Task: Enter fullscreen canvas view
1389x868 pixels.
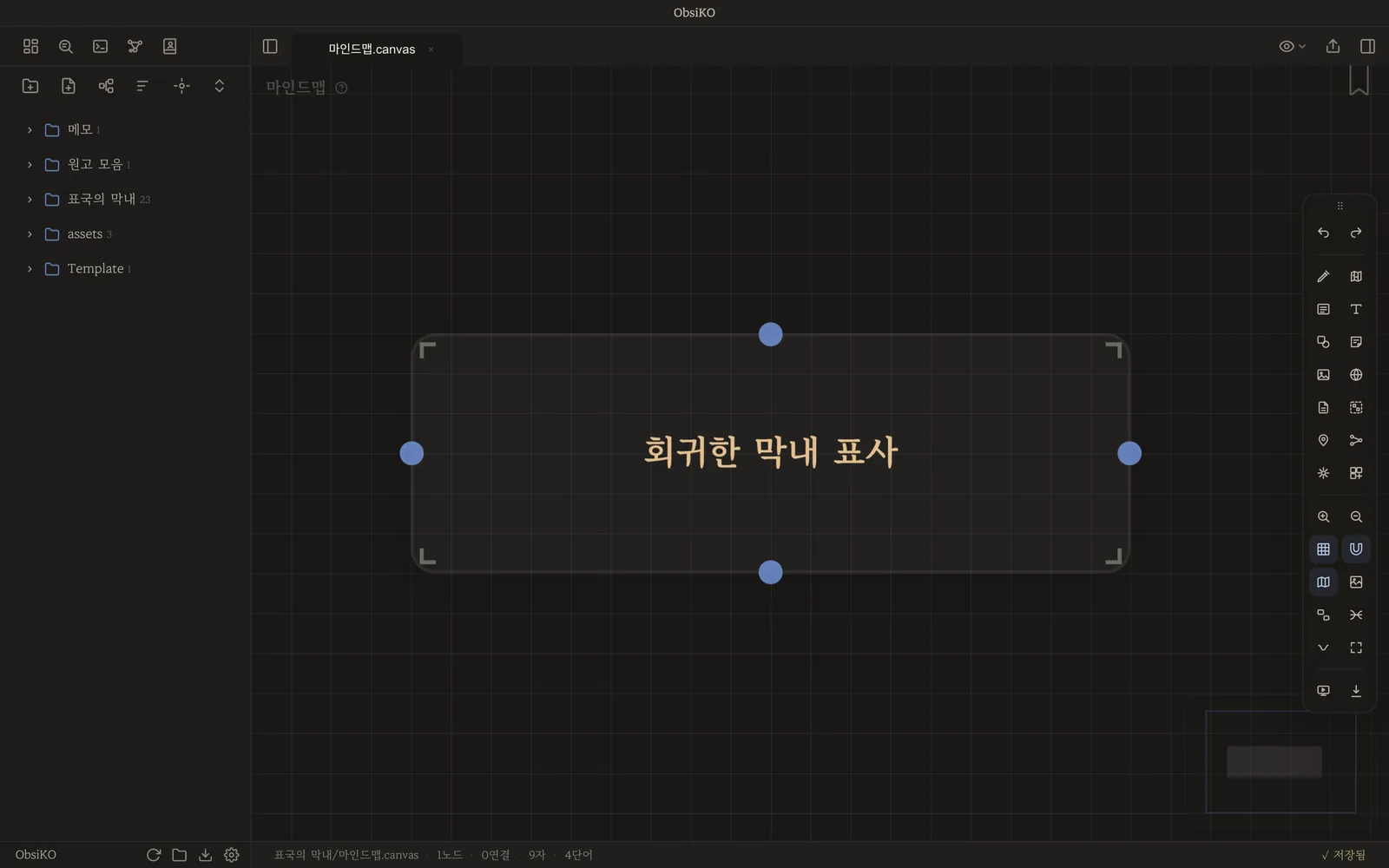Action: [x=1356, y=648]
